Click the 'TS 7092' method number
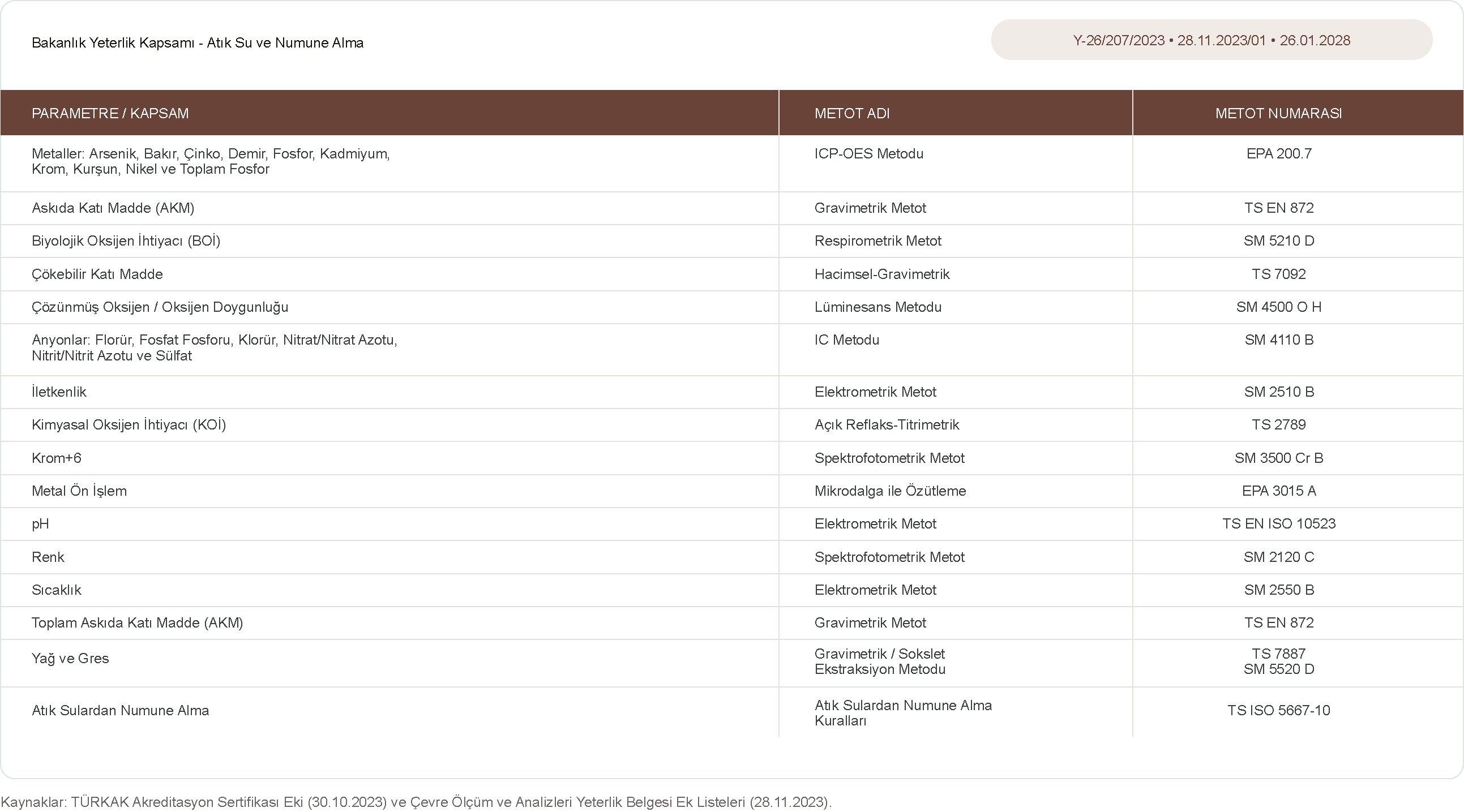This screenshot has width=1464, height=812. [1279, 274]
